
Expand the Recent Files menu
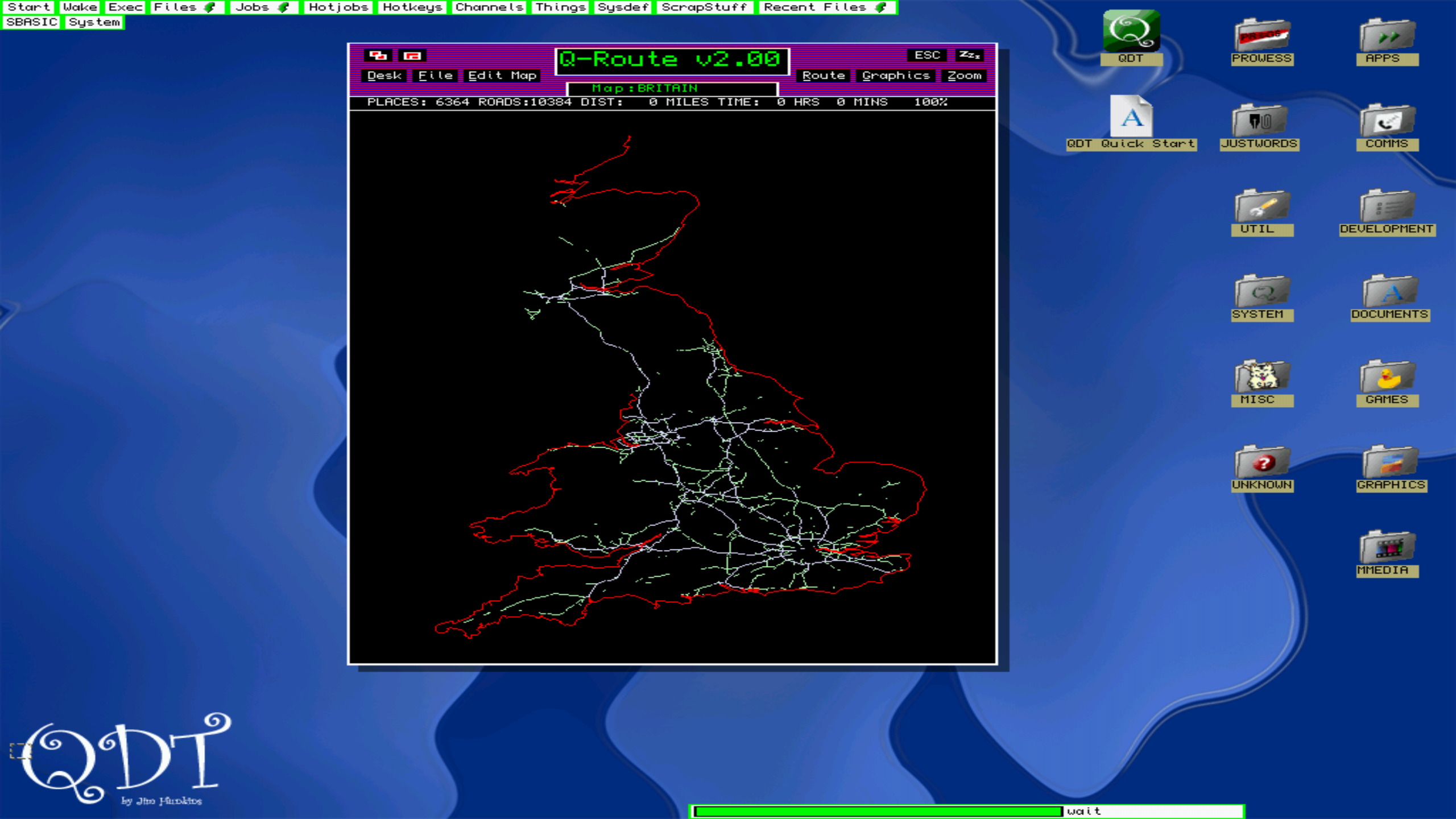click(828, 7)
